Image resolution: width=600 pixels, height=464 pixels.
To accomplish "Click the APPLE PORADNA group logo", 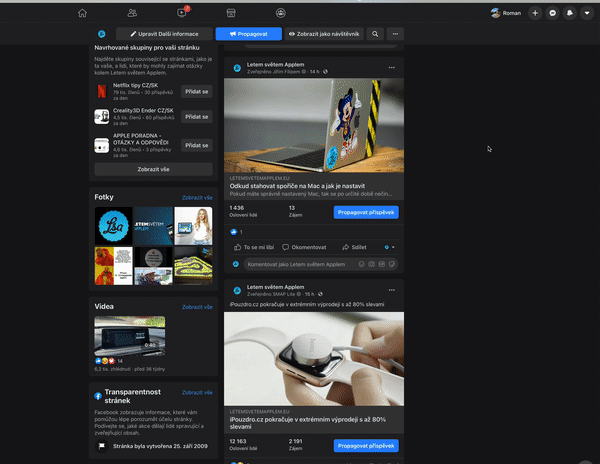I will [x=102, y=145].
